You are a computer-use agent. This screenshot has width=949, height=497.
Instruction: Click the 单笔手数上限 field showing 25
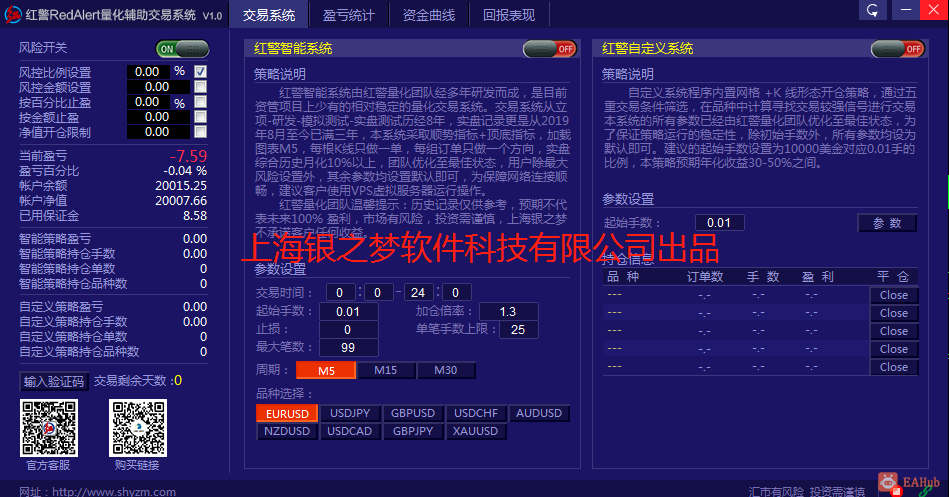click(519, 330)
